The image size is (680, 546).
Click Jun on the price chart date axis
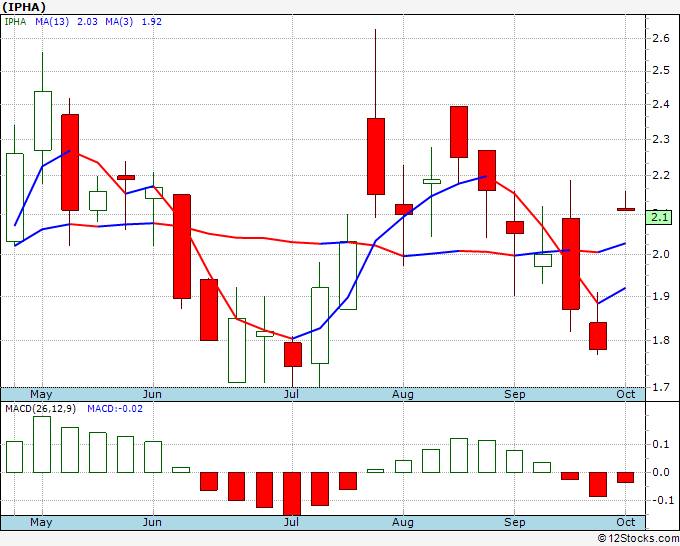click(x=152, y=394)
